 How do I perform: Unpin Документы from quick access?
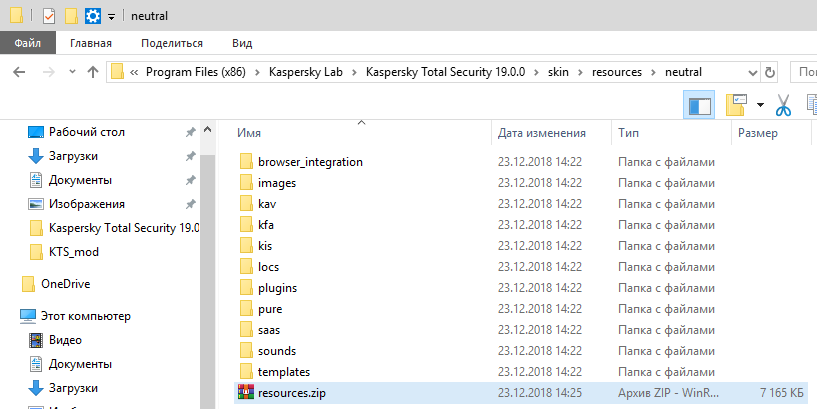190,180
